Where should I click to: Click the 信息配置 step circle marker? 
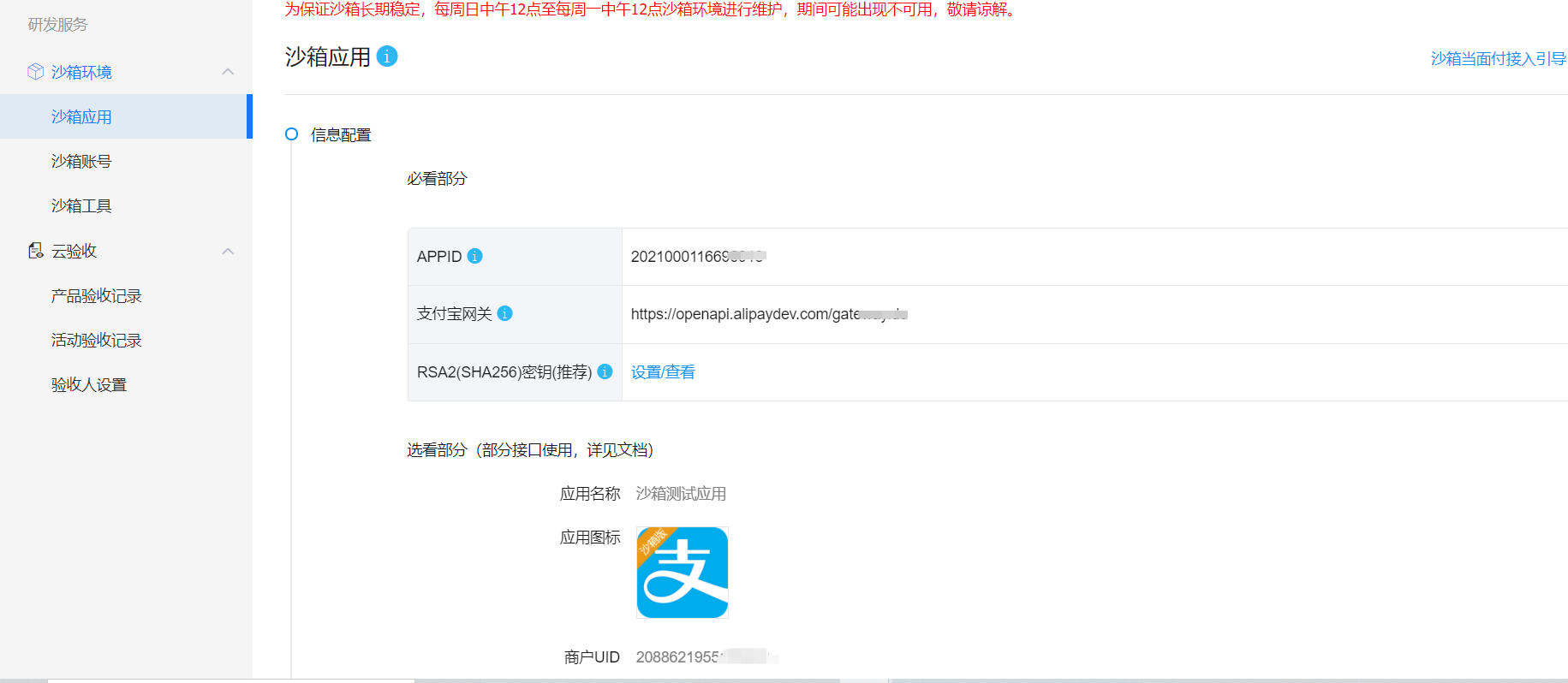pyautogui.click(x=291, y=134)
